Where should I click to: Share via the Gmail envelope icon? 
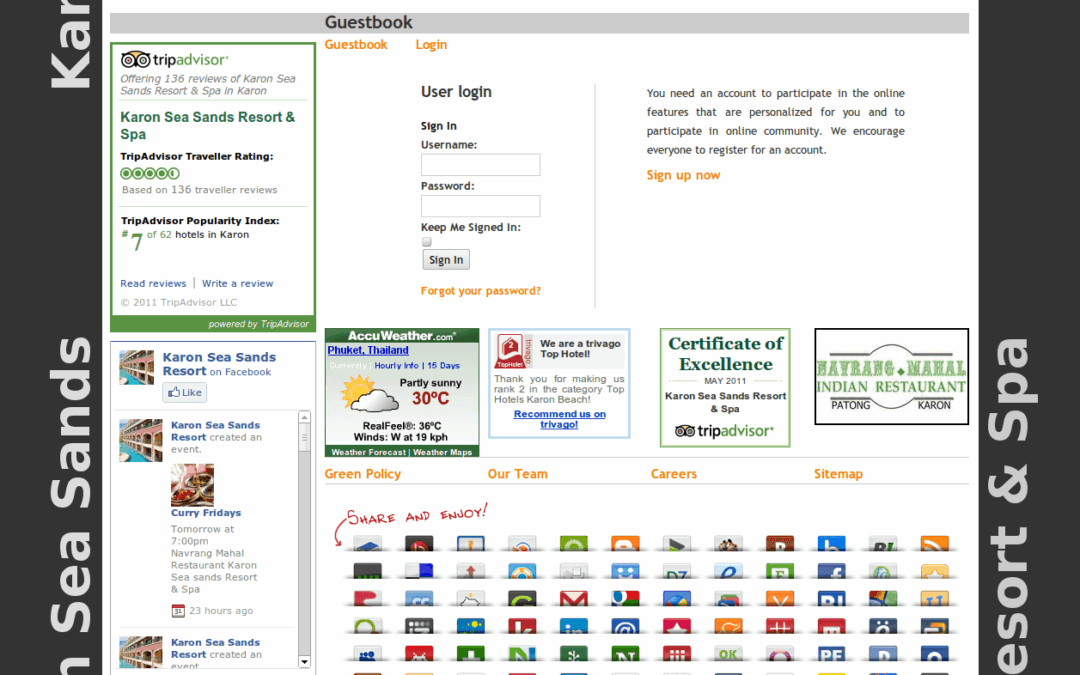[x=574, y=599]
